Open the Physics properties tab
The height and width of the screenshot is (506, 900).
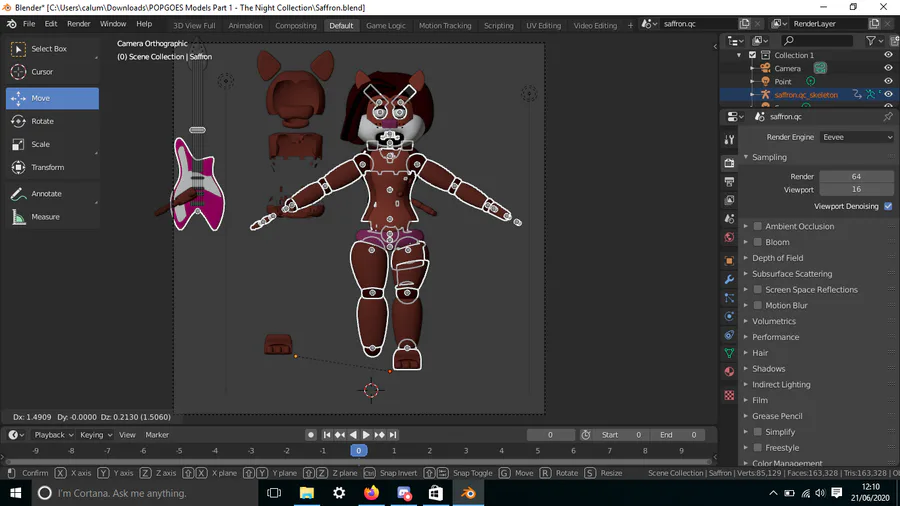729,316
